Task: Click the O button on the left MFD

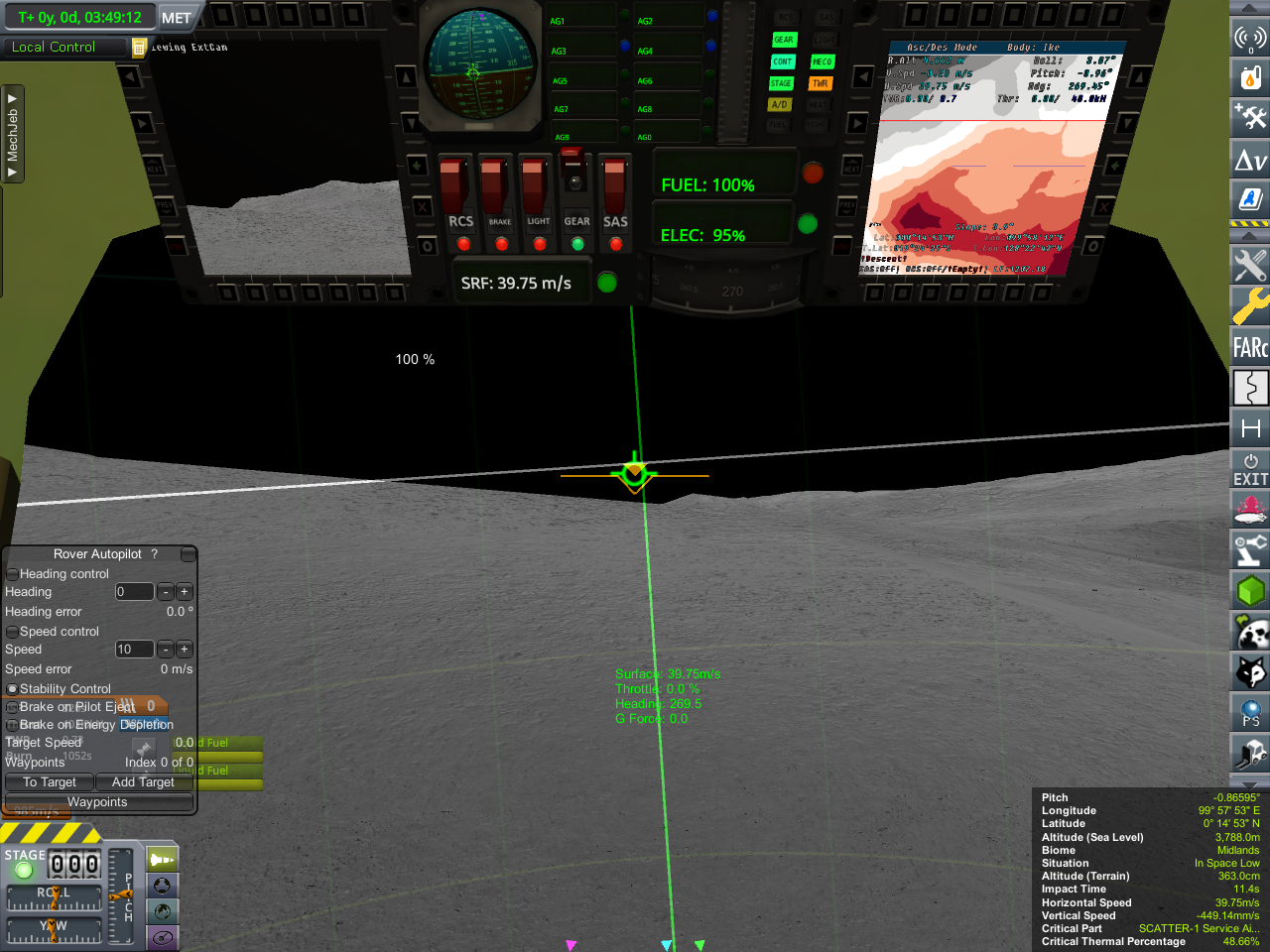Action: [427, 246]
